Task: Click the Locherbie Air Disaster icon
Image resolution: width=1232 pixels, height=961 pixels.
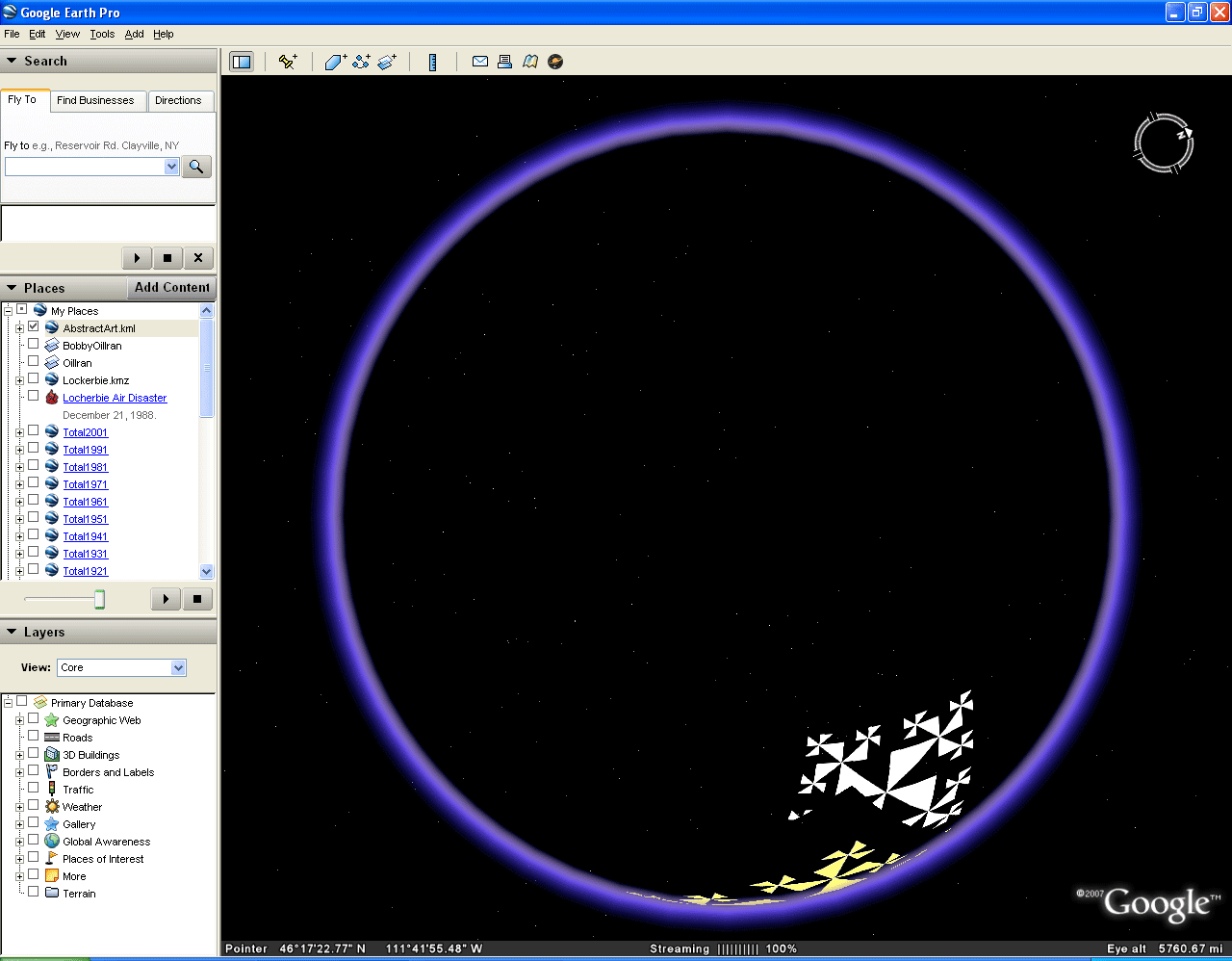Action: pos(52,398)
